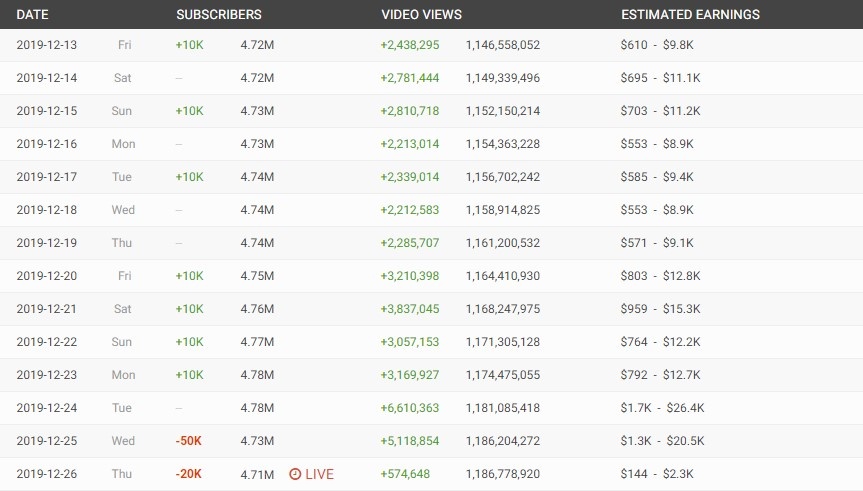Viewport: 863px width, 491px height.
Task: Click the red LIVE clock icon
Action: [x=295, y=474]
